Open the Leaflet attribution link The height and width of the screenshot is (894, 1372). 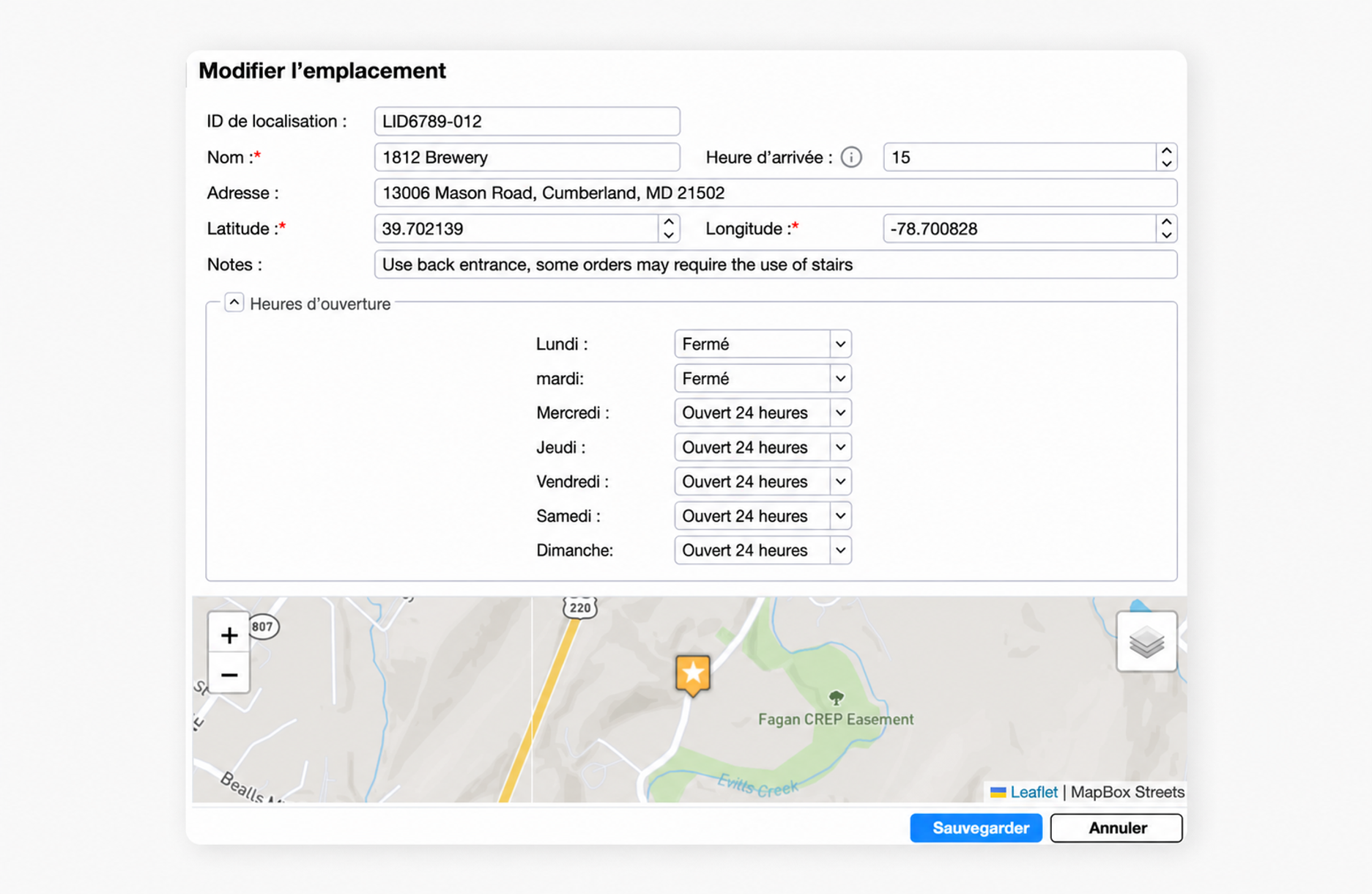[x=1034, y=792]
